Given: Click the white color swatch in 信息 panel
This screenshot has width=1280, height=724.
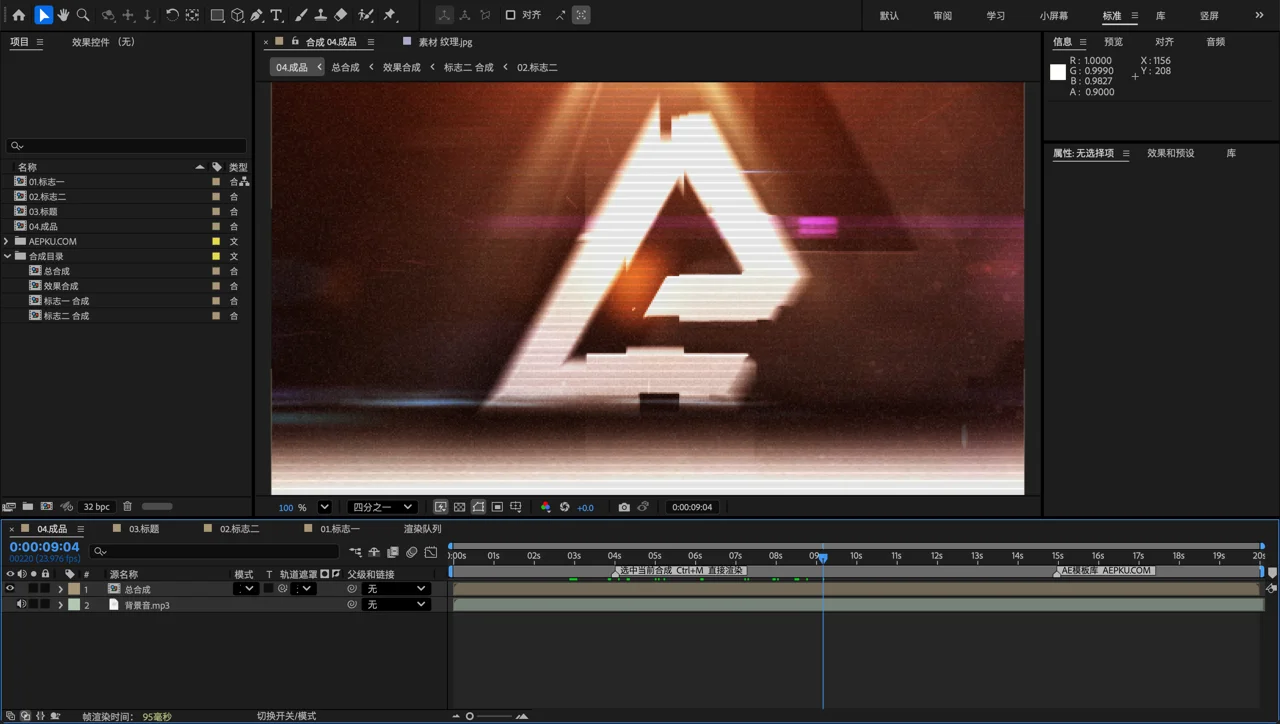Looking at the screenshot, I should (x=1058, y=72).
